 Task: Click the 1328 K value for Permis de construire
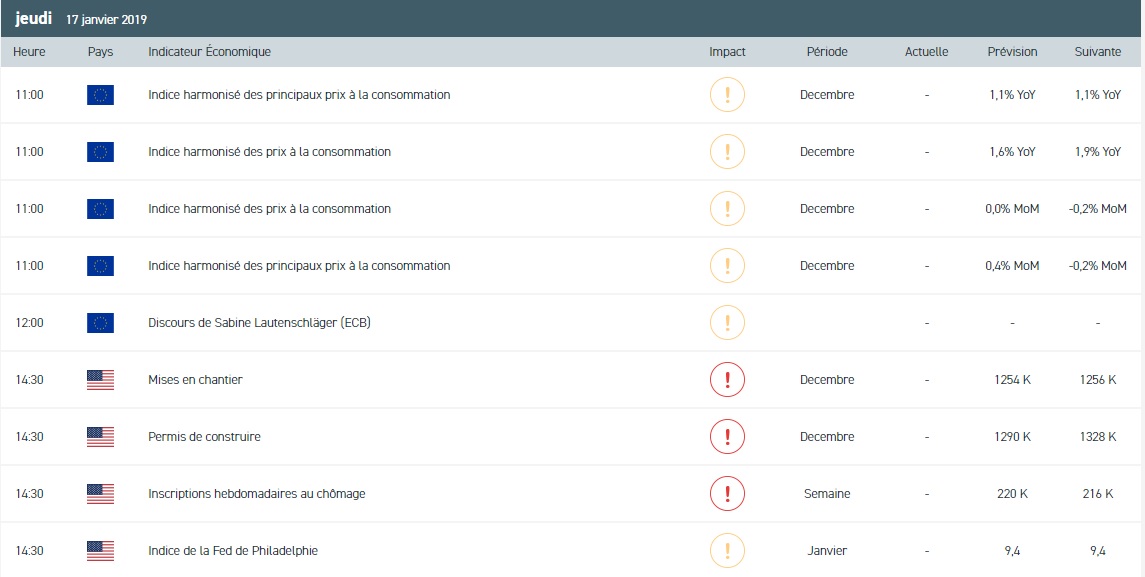tap(1098, 437)
